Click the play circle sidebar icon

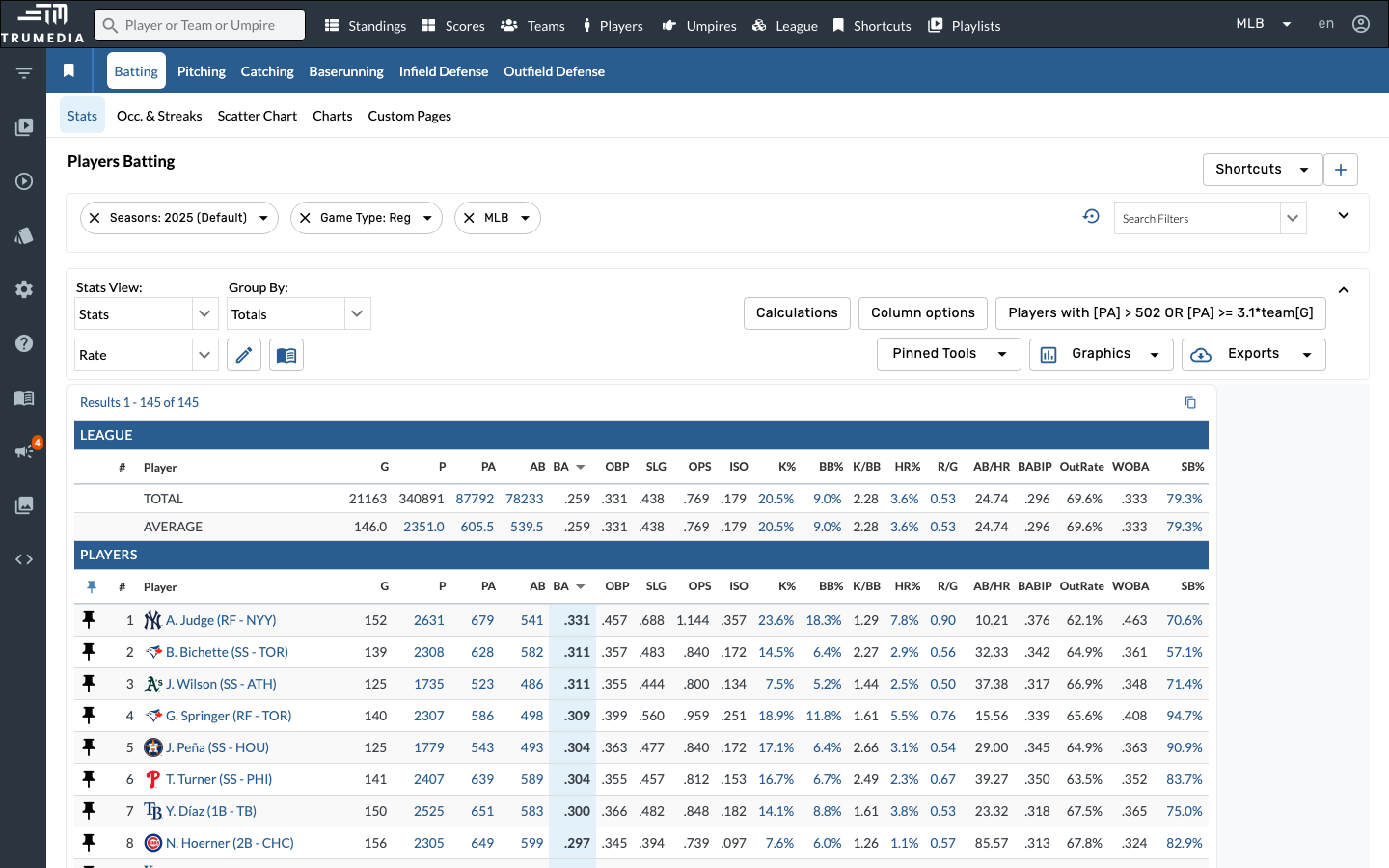click(x=24, y=181)
